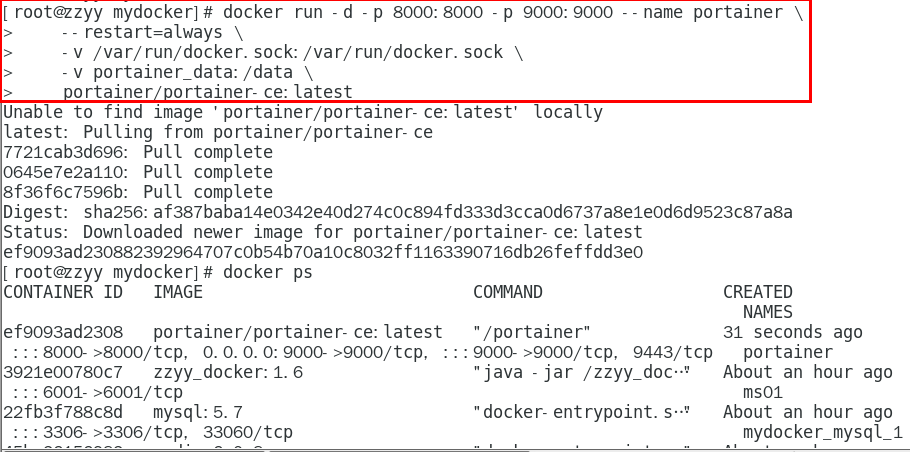Screen dimensions: 910x452
Task: Select layer 0645e7e2a110 Pull complete line
Action: point(138,172)
